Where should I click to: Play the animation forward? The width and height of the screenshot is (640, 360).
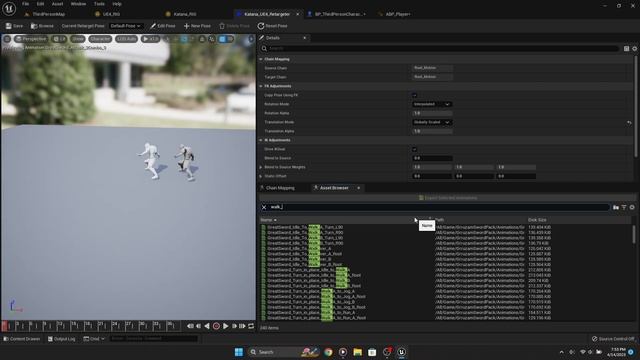pyautogui.click(x=226, y=326)
